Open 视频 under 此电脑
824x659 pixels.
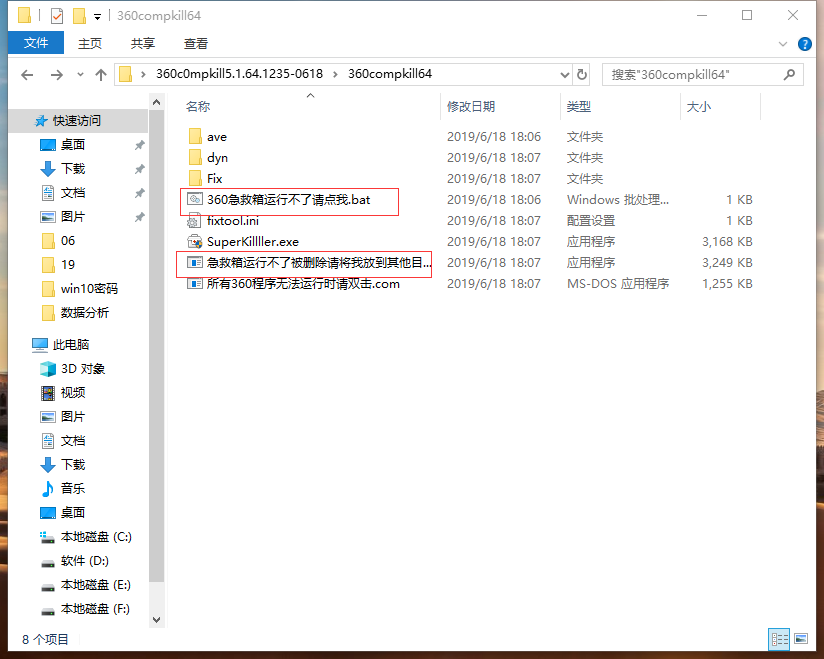(x=73, y=393)
